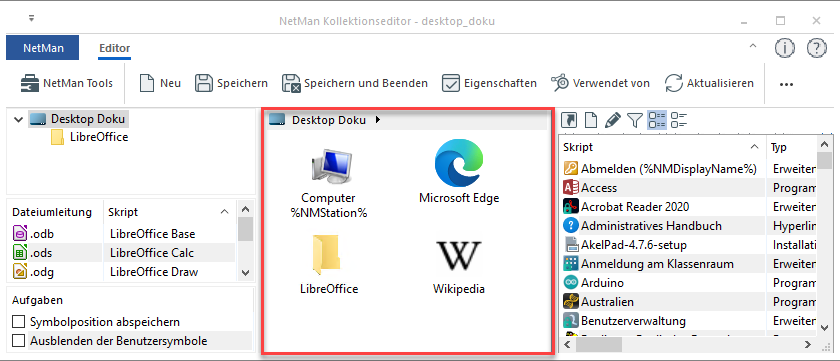Image resolution: width=840 pixels, height=361 pixels.
Task: Switch to the simple list view icon
Action: 679,120
